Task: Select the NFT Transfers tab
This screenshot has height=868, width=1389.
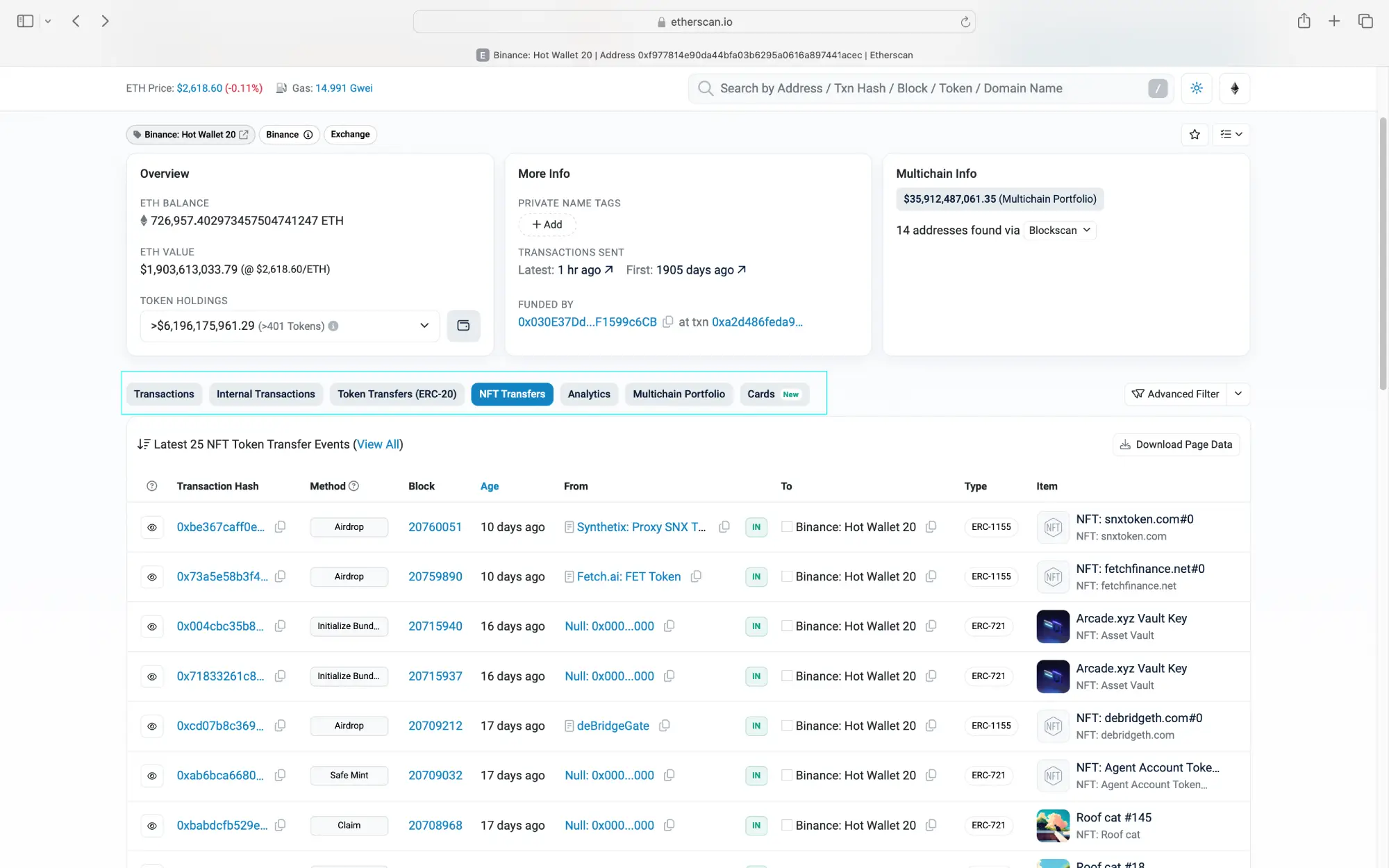Action: 512,394
